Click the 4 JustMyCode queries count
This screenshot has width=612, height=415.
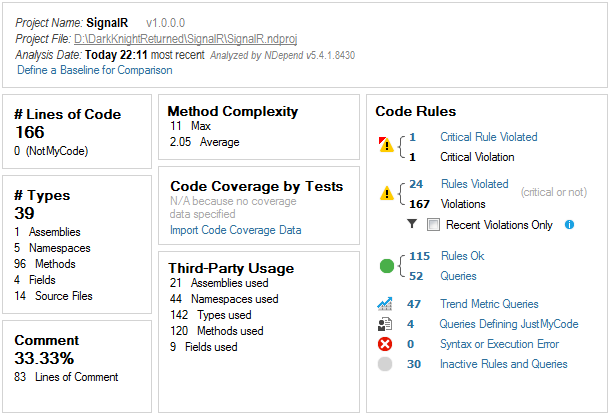pos(410,324)
